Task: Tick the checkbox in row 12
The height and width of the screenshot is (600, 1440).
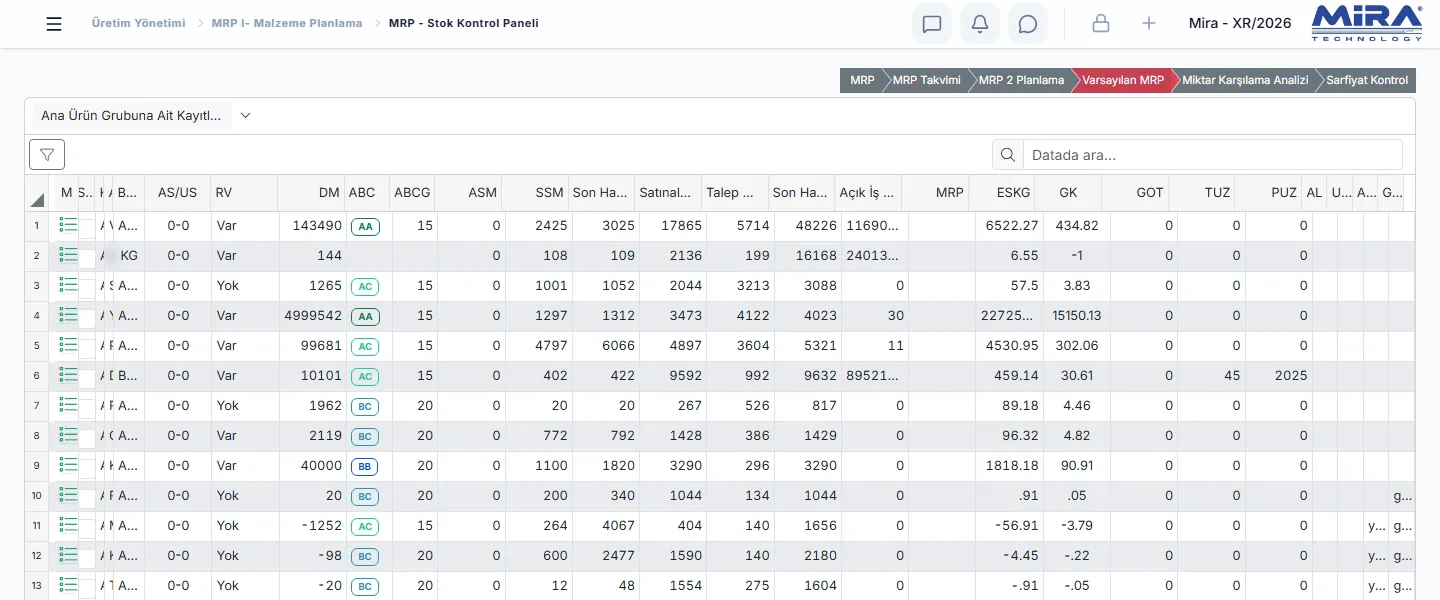Action: 87,557
